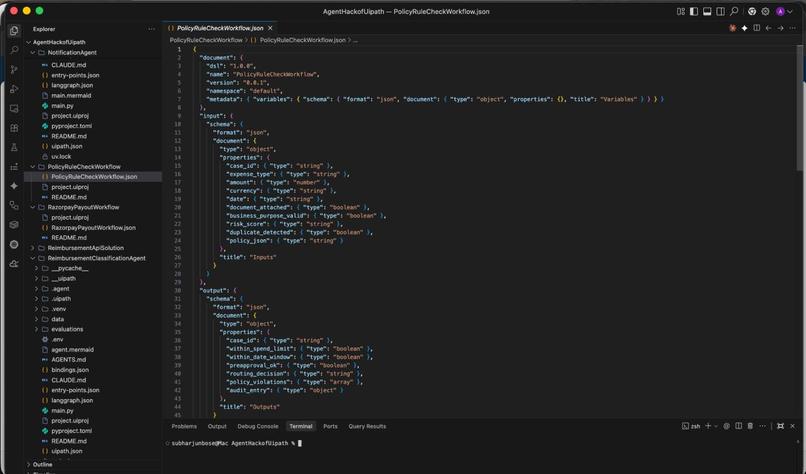Image resolution: width=806 pixels, height=474 pixels.
Task: Open Customize Layout in the title bar
Action: (681, 11)
